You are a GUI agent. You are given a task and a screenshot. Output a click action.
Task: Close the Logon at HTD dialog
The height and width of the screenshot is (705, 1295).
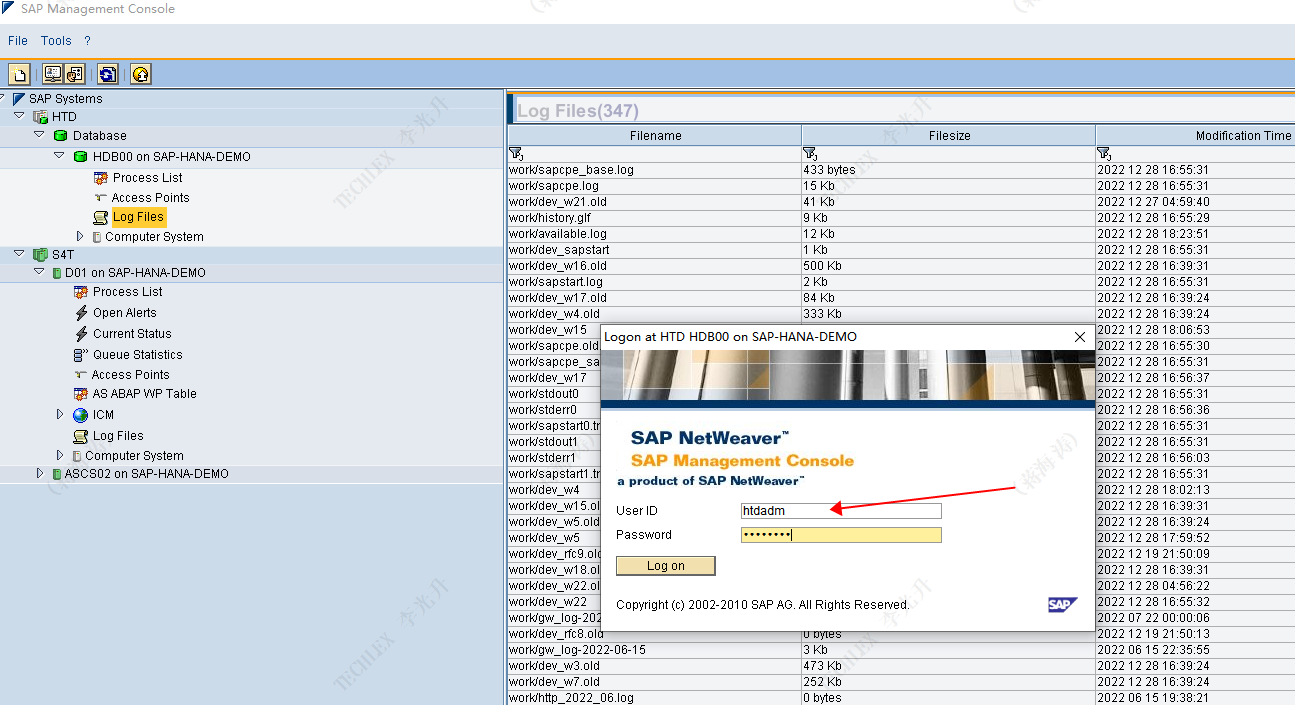(x=1079, y=337)
